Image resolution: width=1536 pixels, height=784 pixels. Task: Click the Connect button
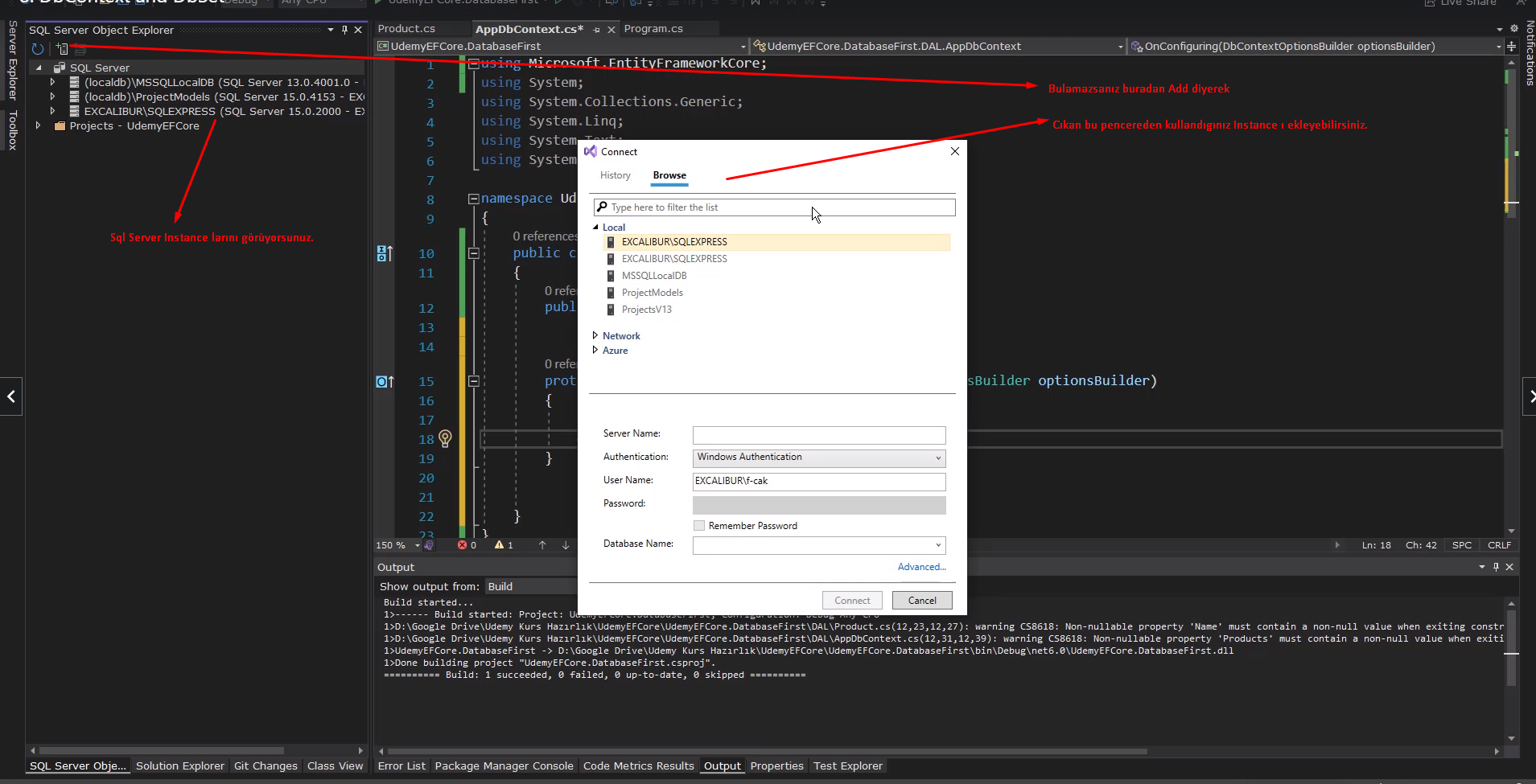[x=852, y=600]
